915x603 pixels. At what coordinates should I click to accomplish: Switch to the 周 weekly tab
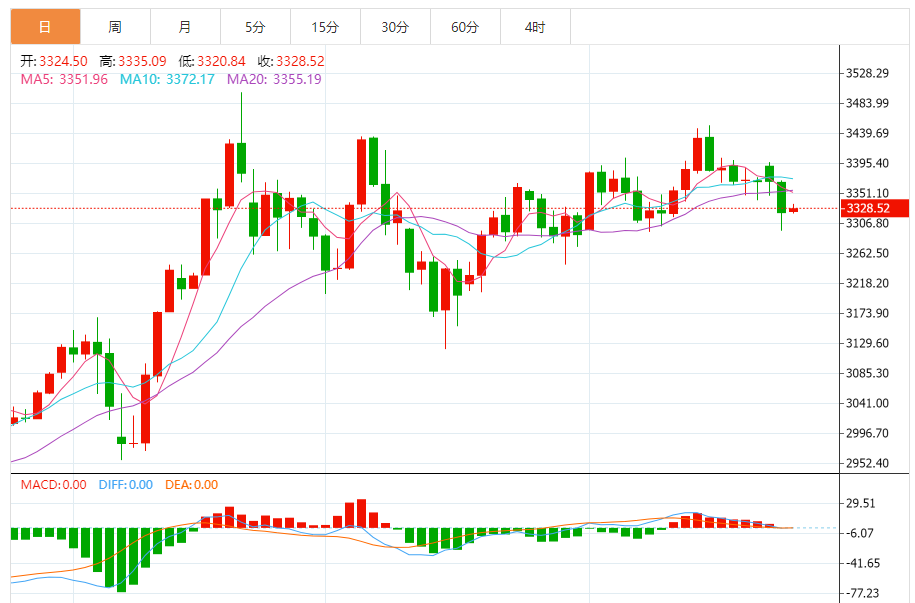116,27
